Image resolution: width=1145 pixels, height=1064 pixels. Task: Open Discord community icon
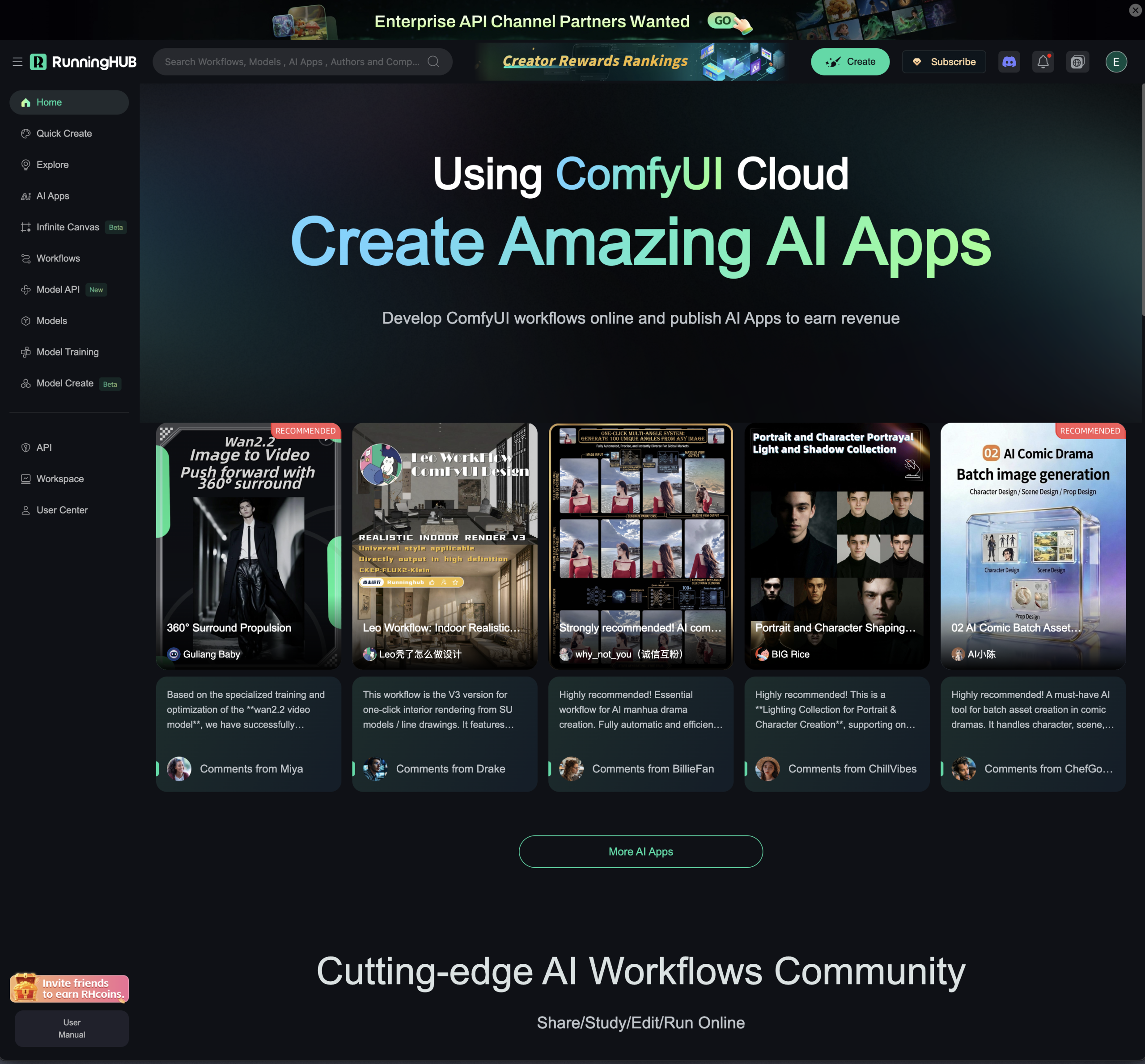tap(1009, 62)
